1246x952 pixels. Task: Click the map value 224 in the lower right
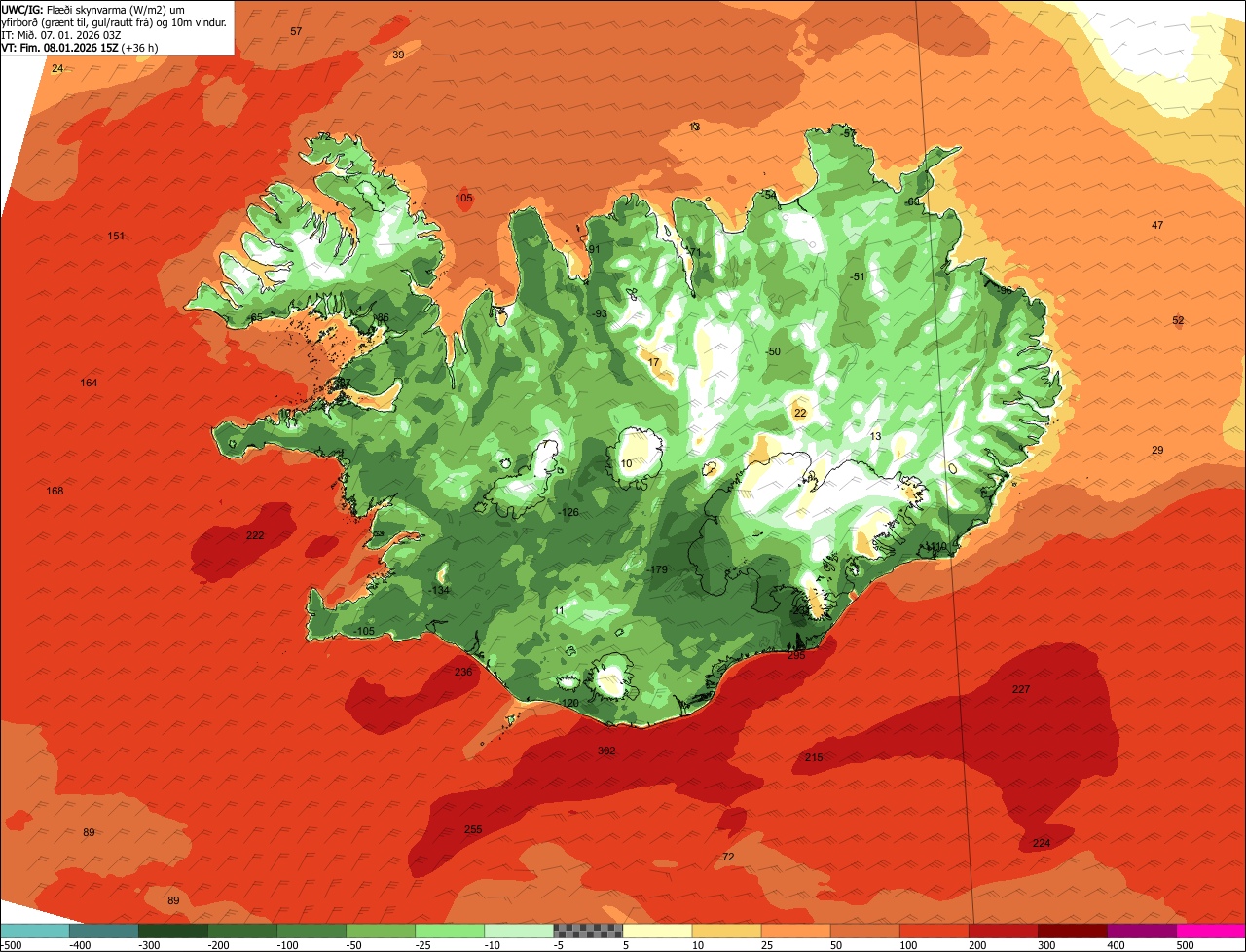(x=1042, y=843)
